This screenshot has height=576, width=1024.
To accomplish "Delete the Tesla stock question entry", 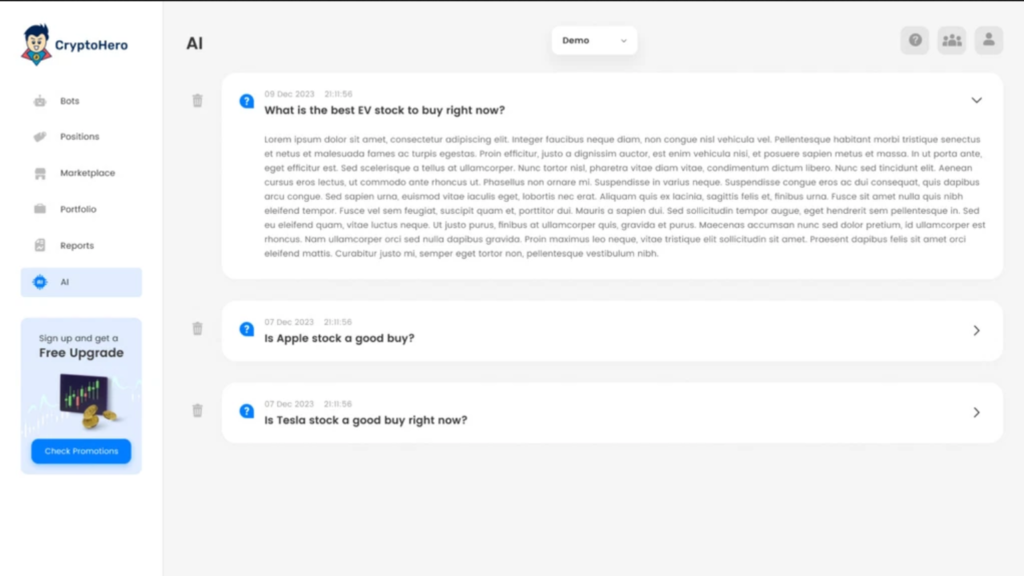I will coord(197,410).
